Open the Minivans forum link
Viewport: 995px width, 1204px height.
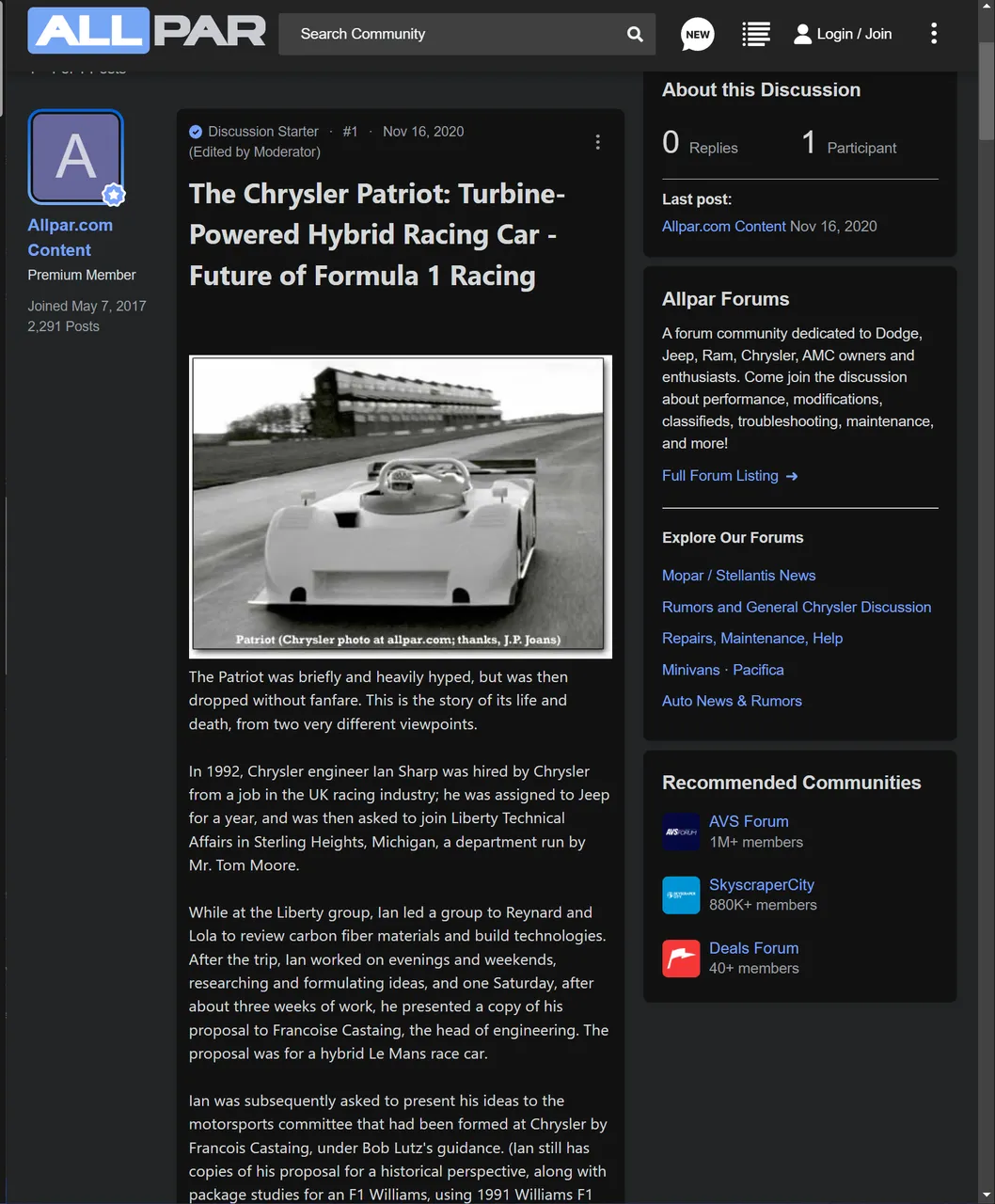point(690,670)
